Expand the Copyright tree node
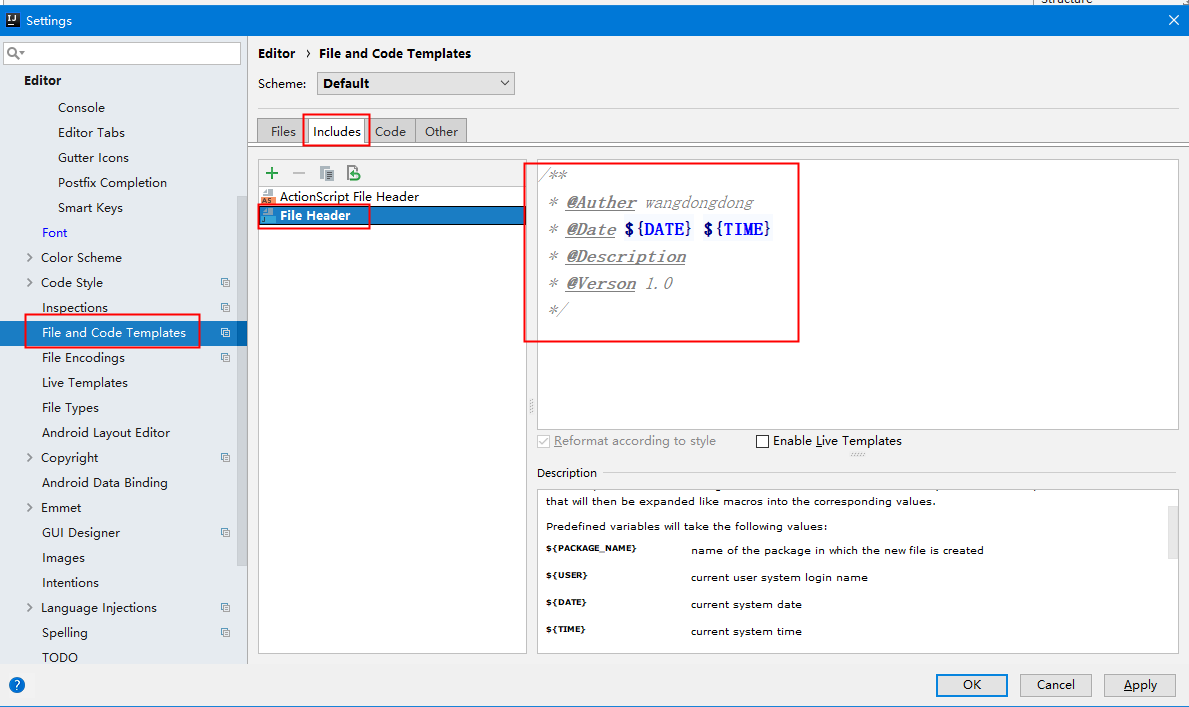Image resolution: width=1189 pixels, height=707 pixels. 30,457
